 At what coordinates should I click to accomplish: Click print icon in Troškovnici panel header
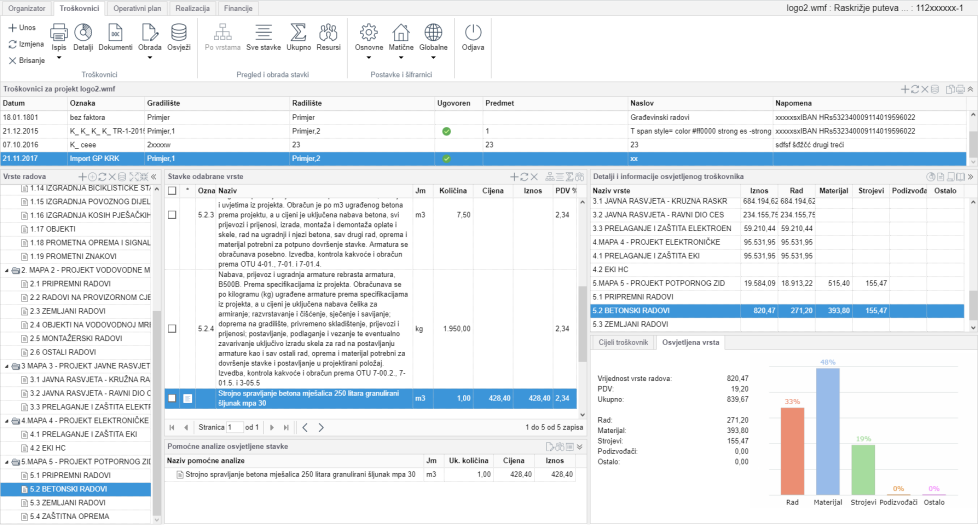(x=960, y=89)
